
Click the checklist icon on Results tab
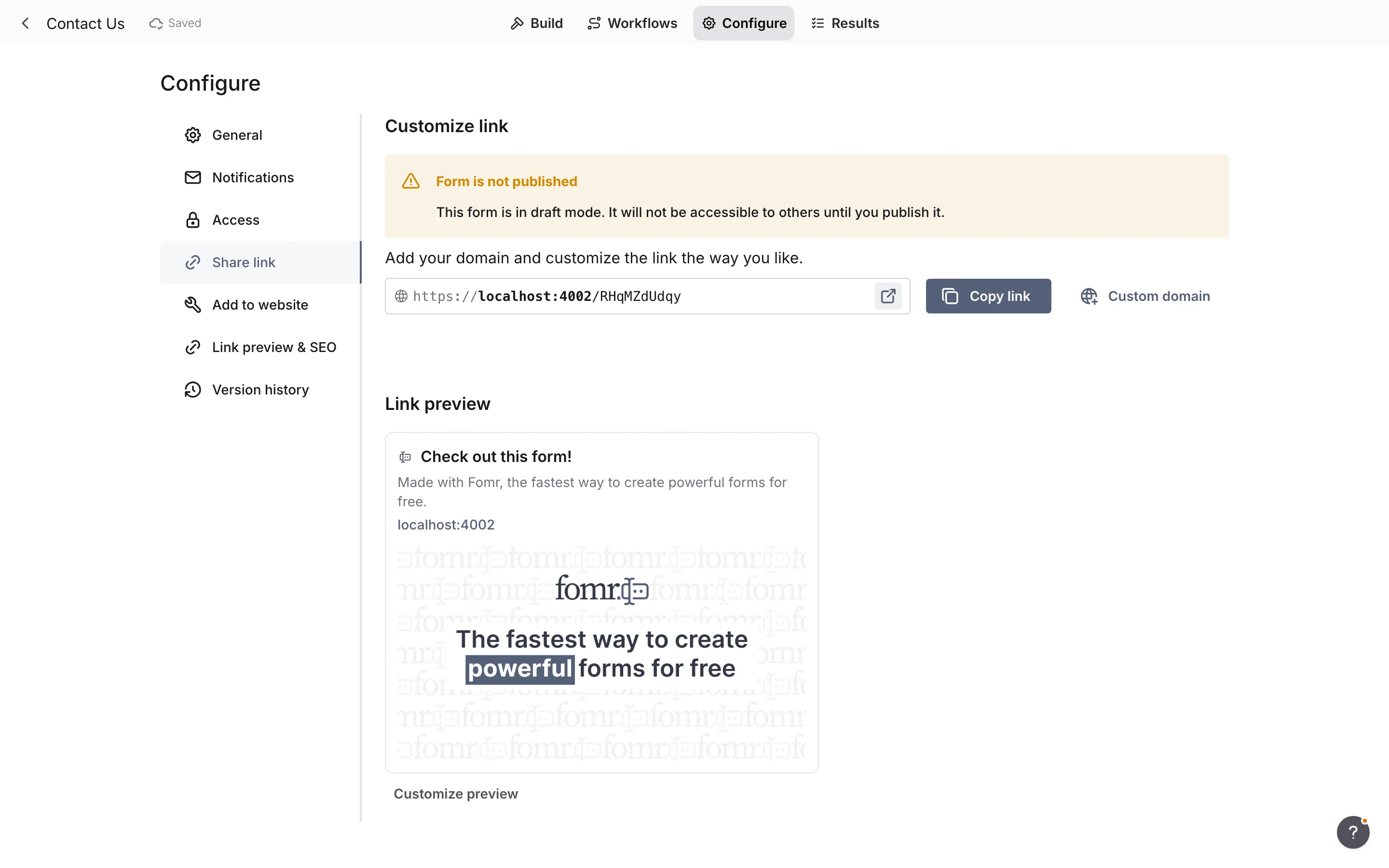(x=818, y=23)
